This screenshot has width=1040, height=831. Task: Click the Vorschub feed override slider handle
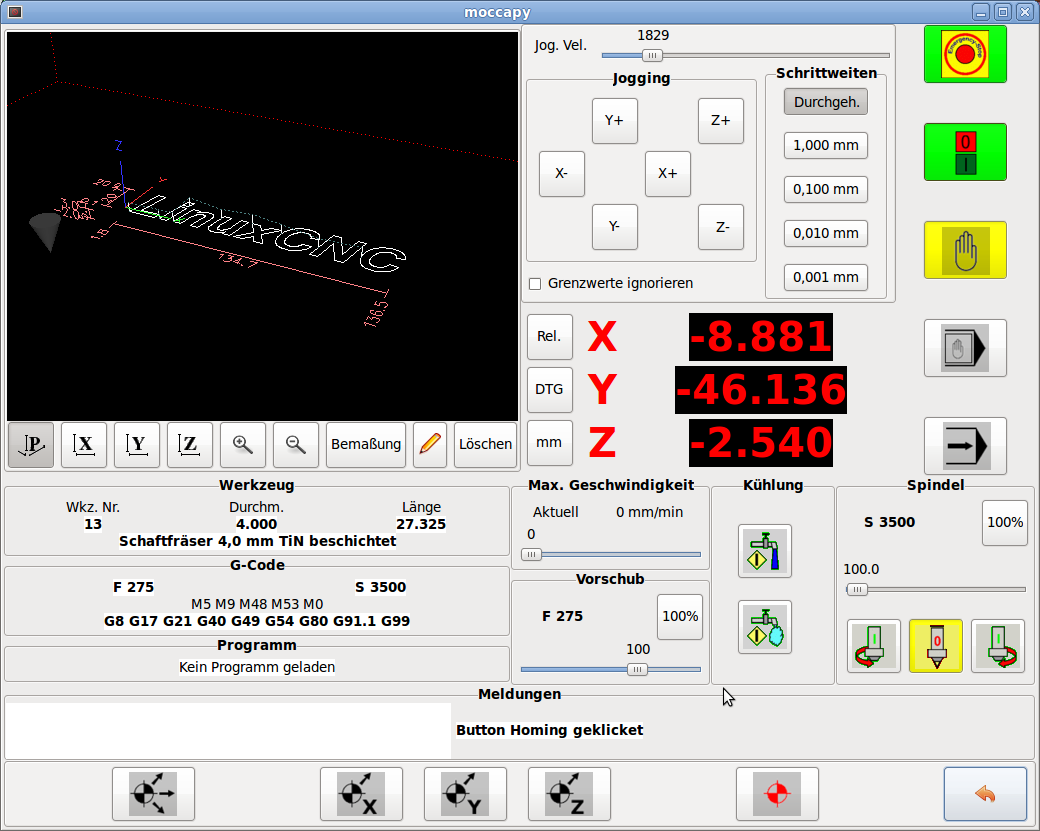click(637, 669)
